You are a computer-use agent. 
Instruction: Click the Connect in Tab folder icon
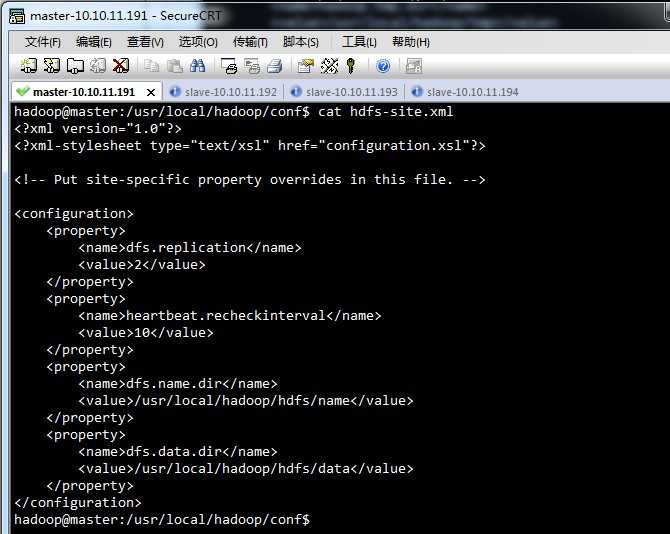[75, 66]
